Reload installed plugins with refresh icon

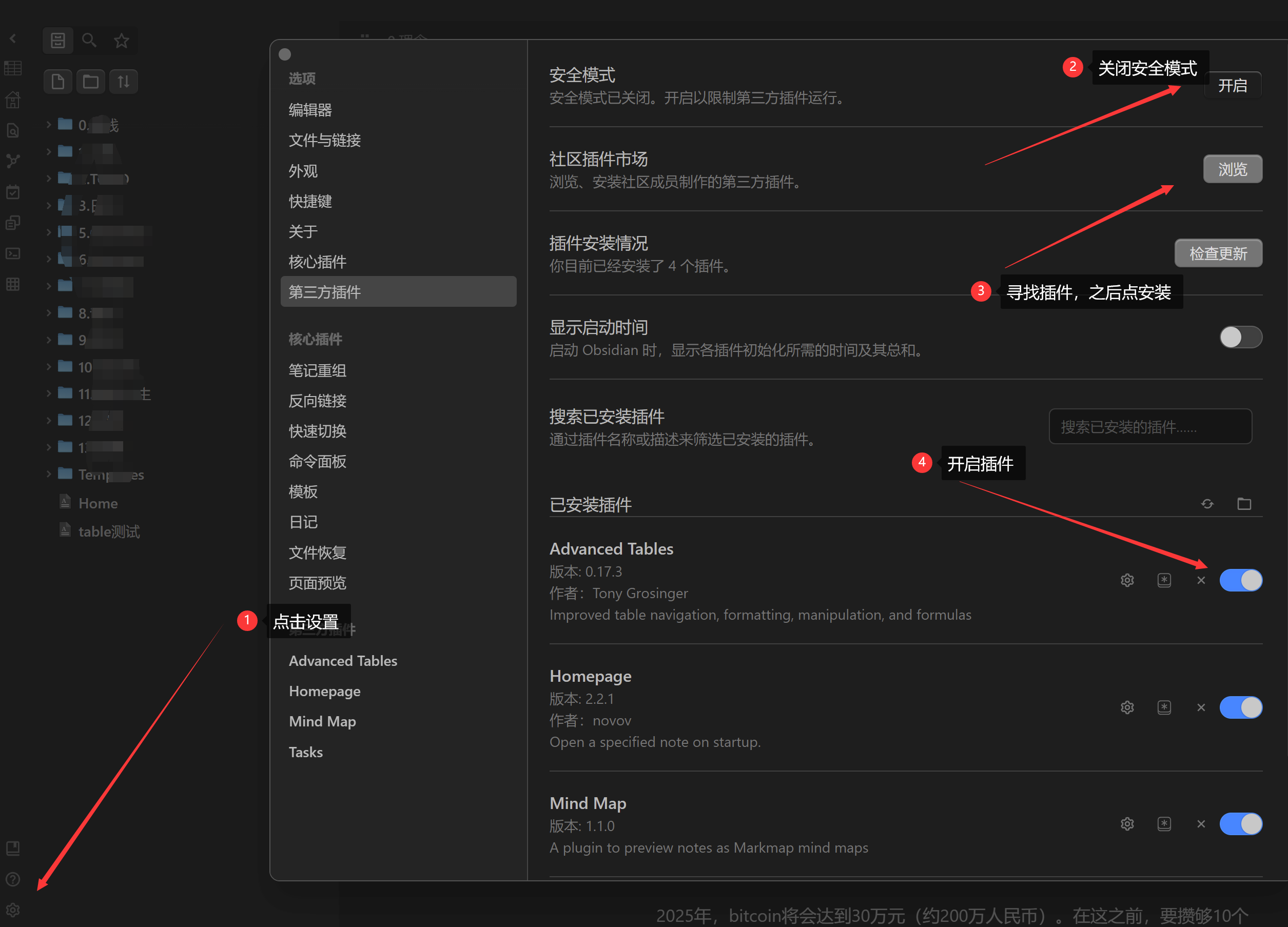click(1207, 504)
